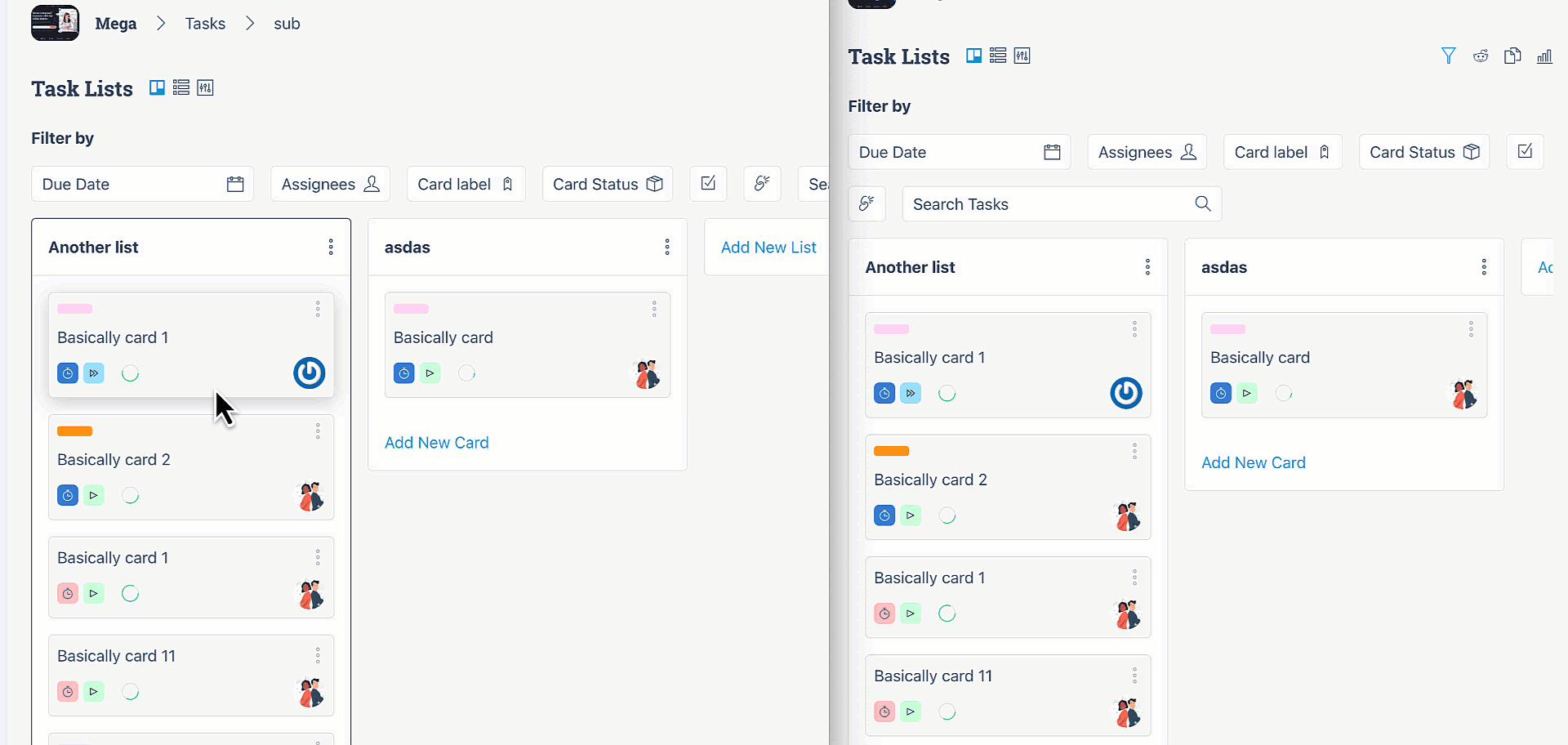Open three-dot menu of left Another list
1568x745 pixels.
(331, 247)
